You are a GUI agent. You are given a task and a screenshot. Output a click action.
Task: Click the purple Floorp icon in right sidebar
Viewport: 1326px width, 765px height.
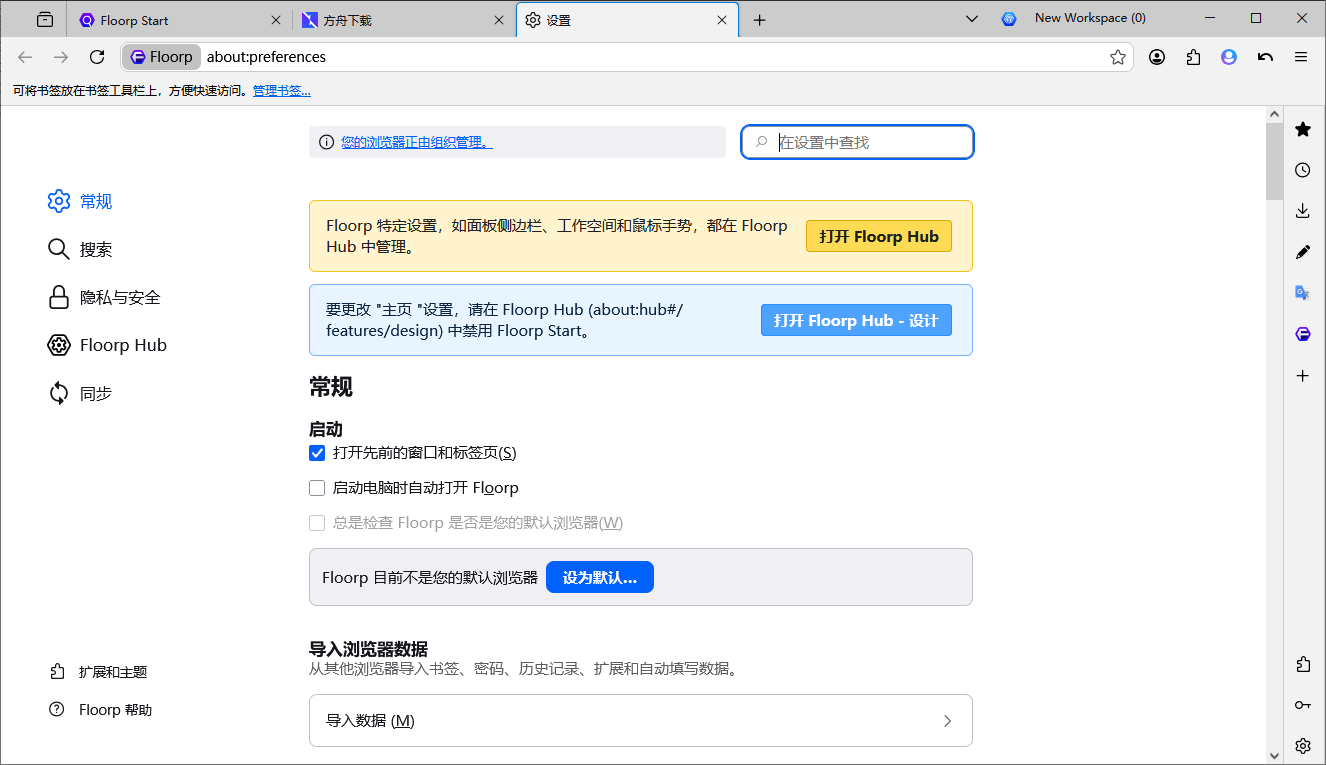[1303, 333]
